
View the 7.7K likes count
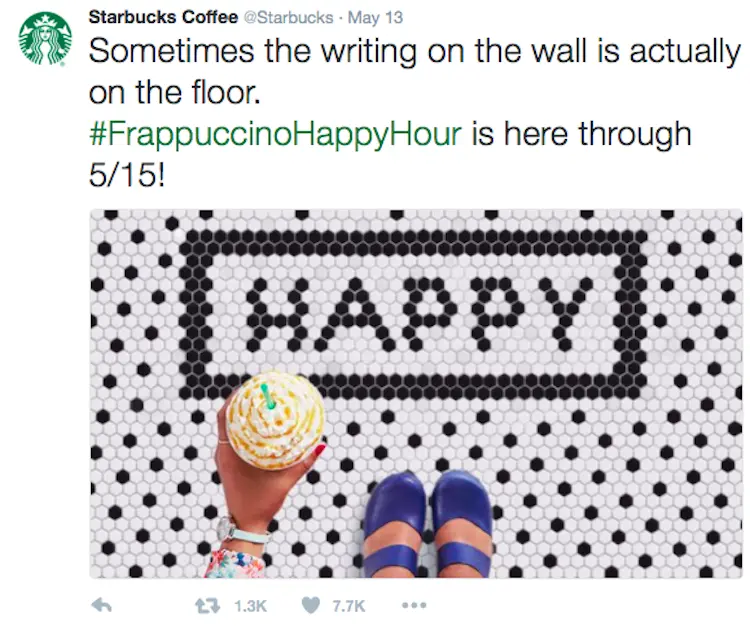tap(349, 606)
